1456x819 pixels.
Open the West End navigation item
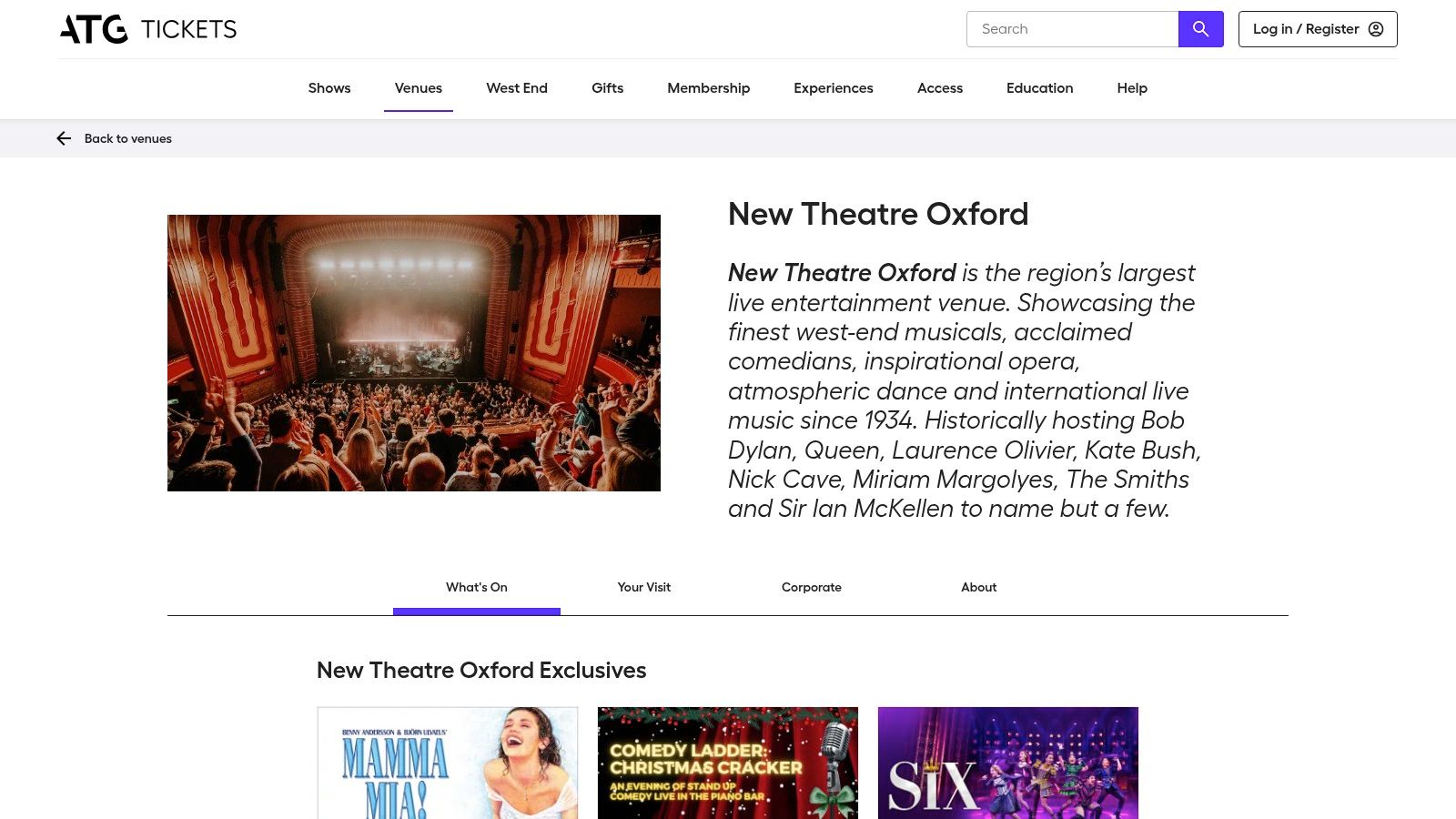click(516, 88)
